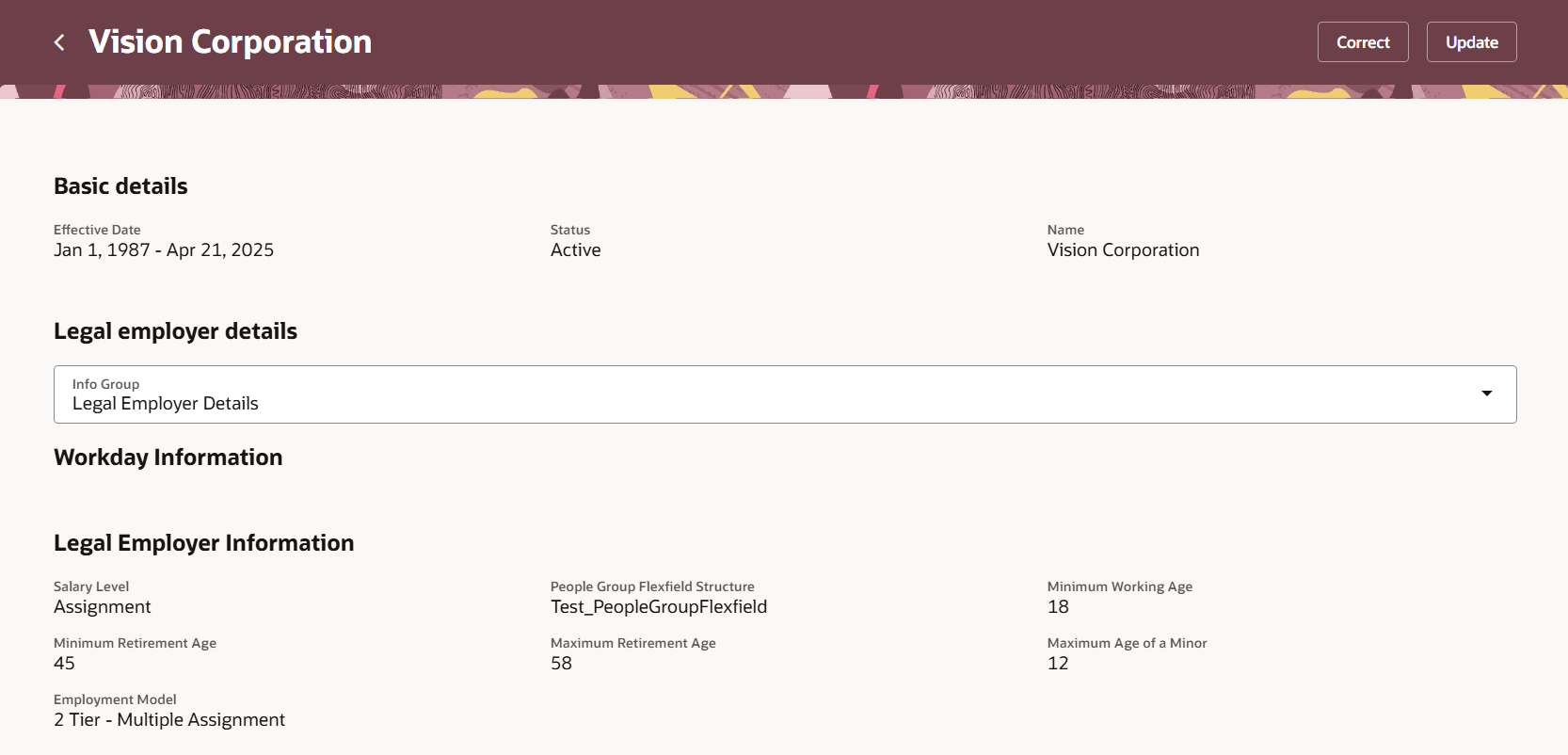Viewport: 1568px width, 755px height.
Task: Click the Maximum Retirement Age value 58
Action: [x=561, y=664]
